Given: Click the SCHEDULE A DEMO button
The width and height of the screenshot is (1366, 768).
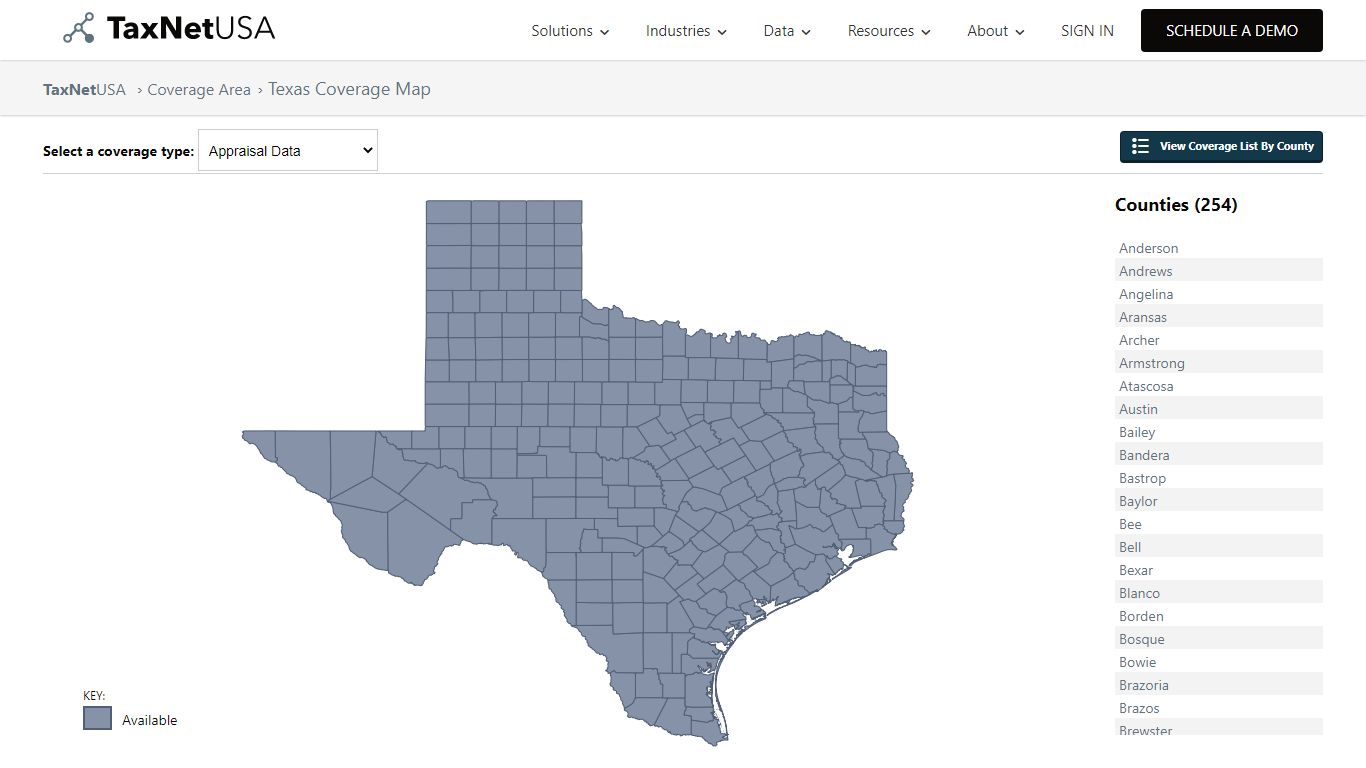Looking at the screenshot, I should (x=1232, y=31).
